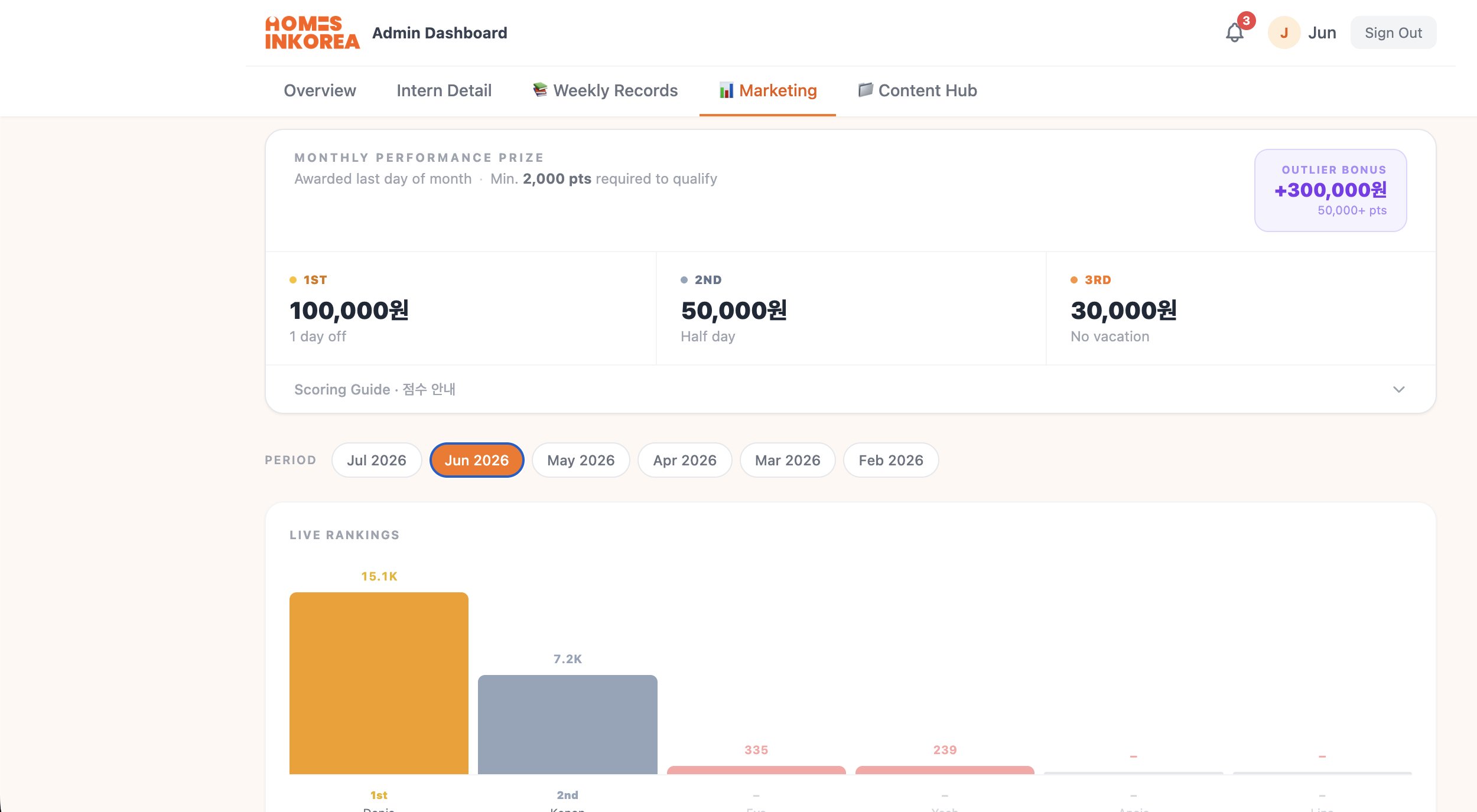Choose the Feb 2026 period pill
This screenshot has width=1477, height=812.
coord(890,460)
